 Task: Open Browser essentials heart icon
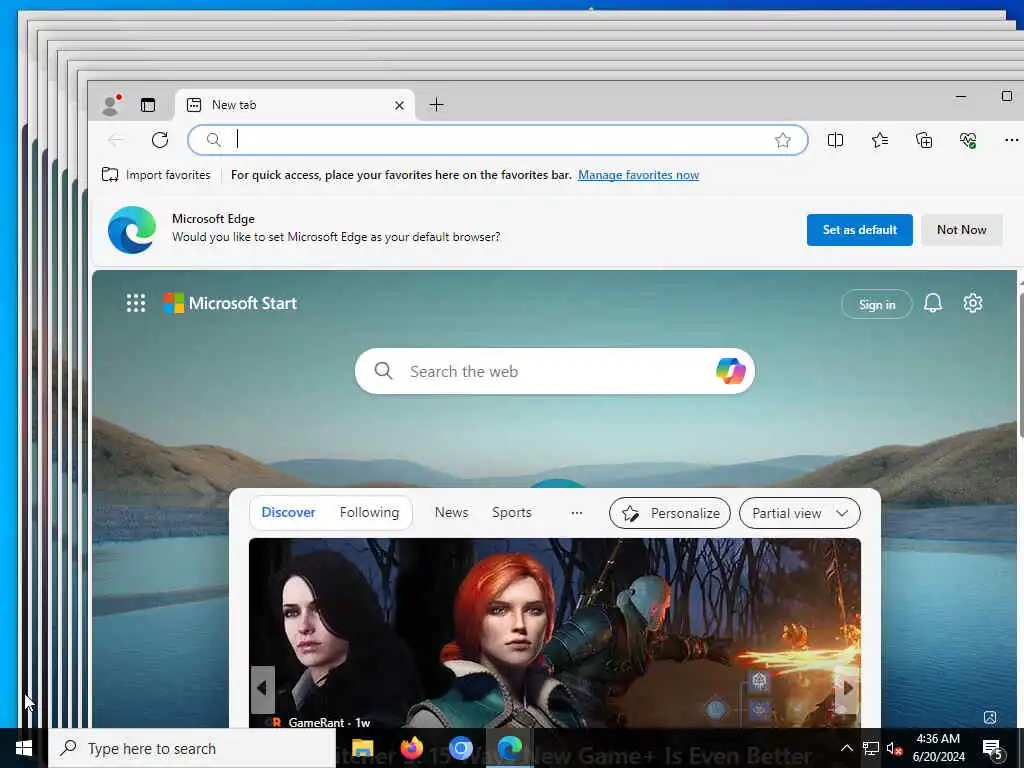click(x=968, y=140)
